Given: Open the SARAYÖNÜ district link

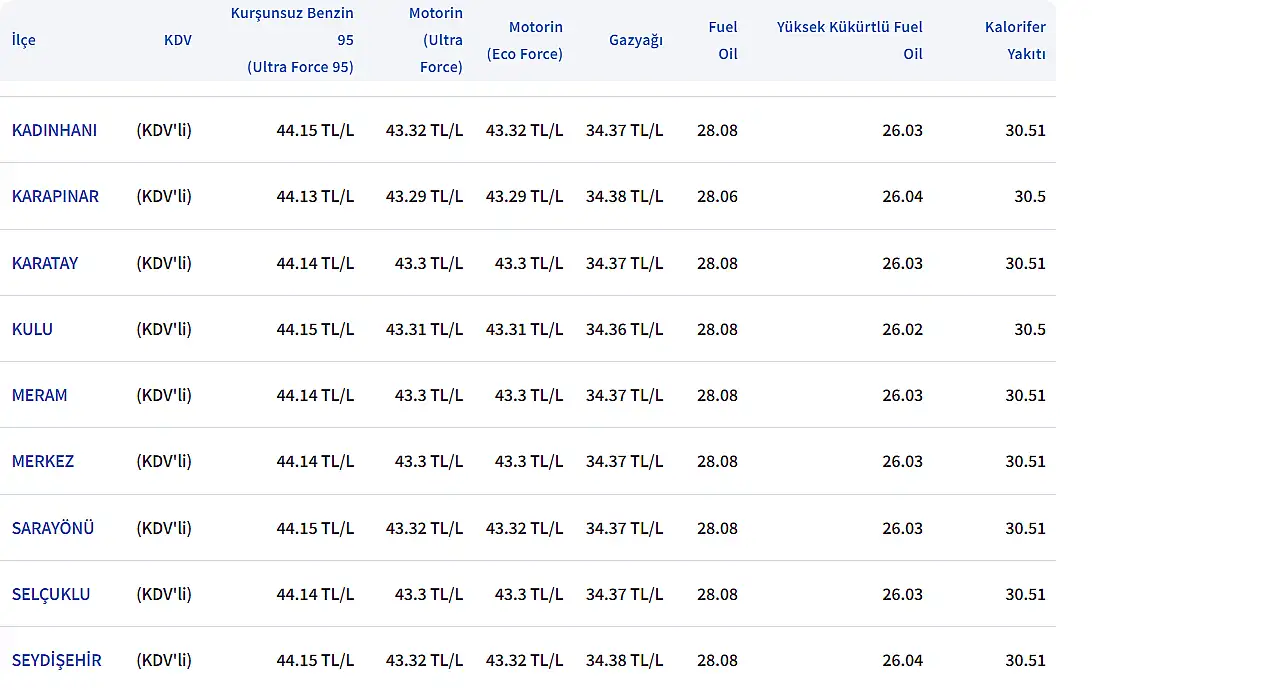Looking at the screenshot, I should tap(53, 528).
